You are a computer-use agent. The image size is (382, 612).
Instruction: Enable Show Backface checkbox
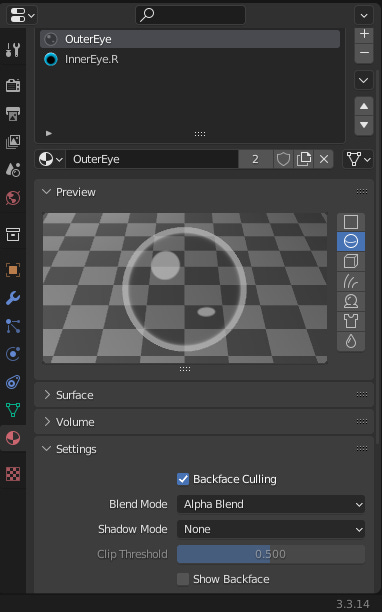pyautogui.click(x=183, y=579)
